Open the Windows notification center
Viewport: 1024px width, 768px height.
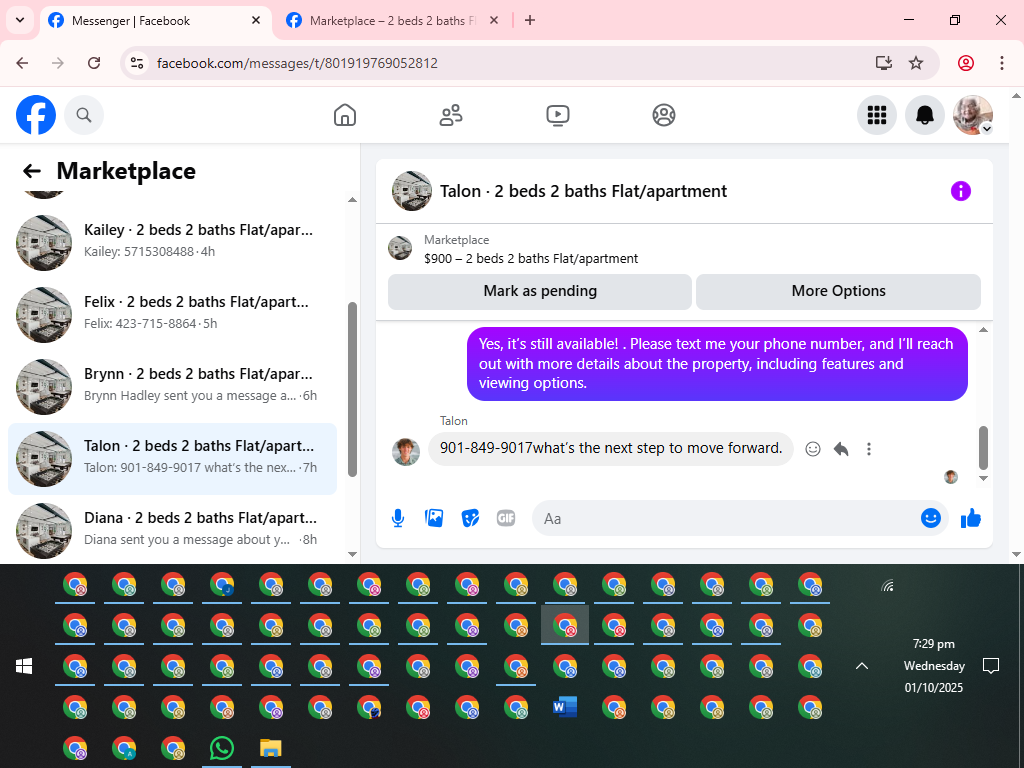[991, 666]
